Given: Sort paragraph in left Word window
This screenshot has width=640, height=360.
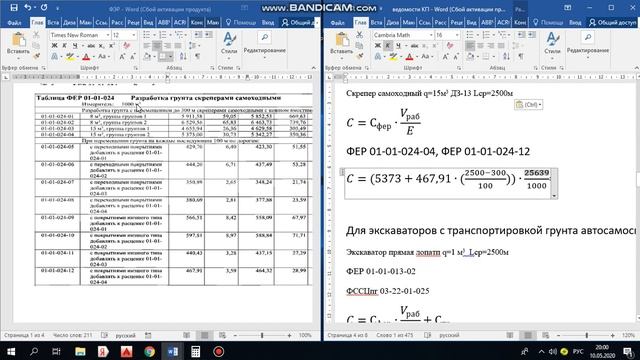Looking at the screenshot, I should [x=183, y=57].
